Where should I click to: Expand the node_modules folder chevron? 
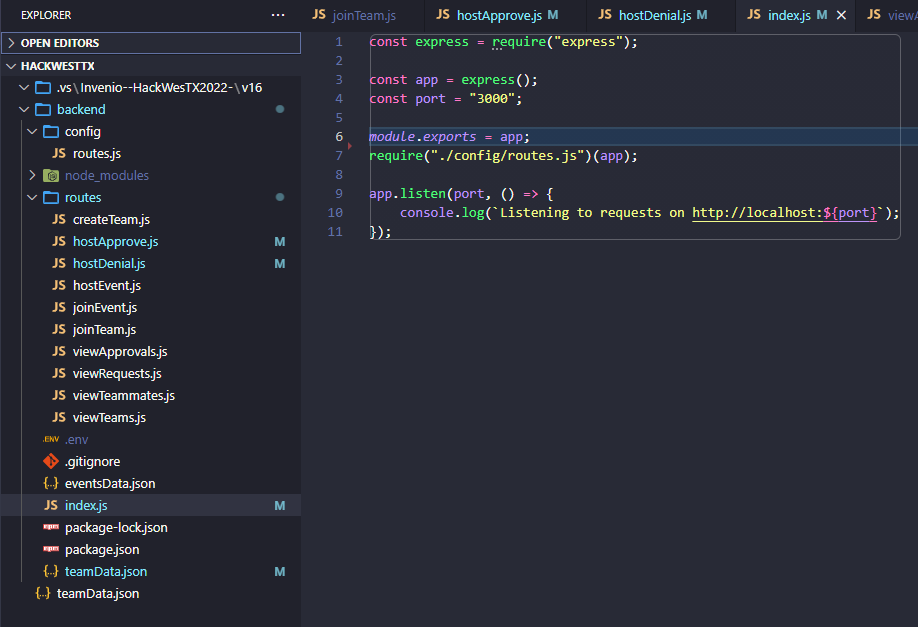(32, 176)
